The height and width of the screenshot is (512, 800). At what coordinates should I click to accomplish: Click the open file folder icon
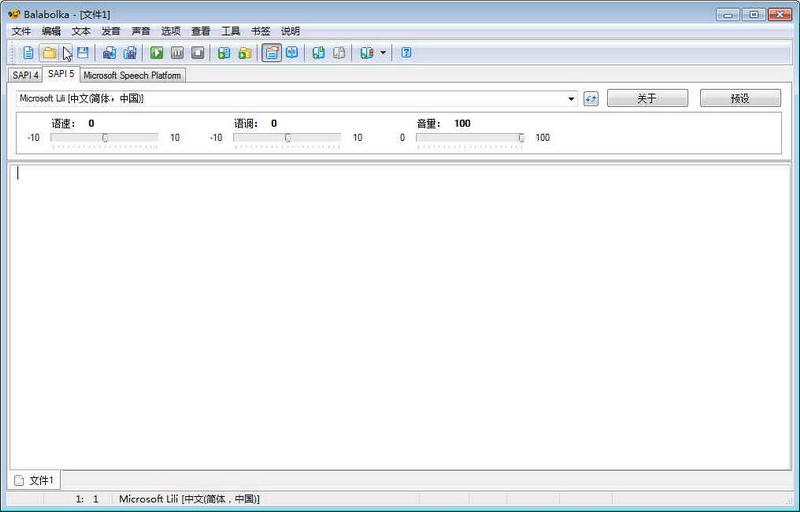(49, 53)
